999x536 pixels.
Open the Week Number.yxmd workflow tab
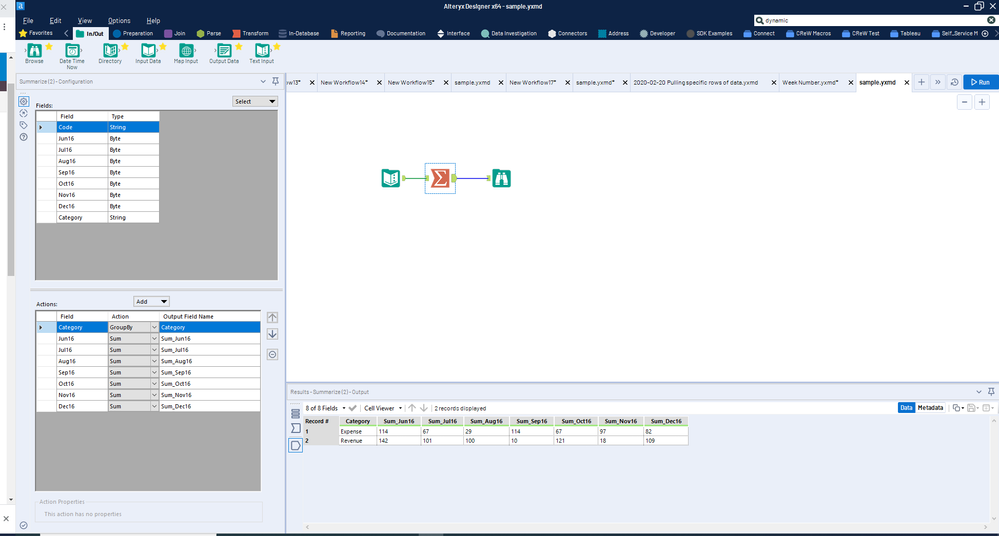[810, 82]
